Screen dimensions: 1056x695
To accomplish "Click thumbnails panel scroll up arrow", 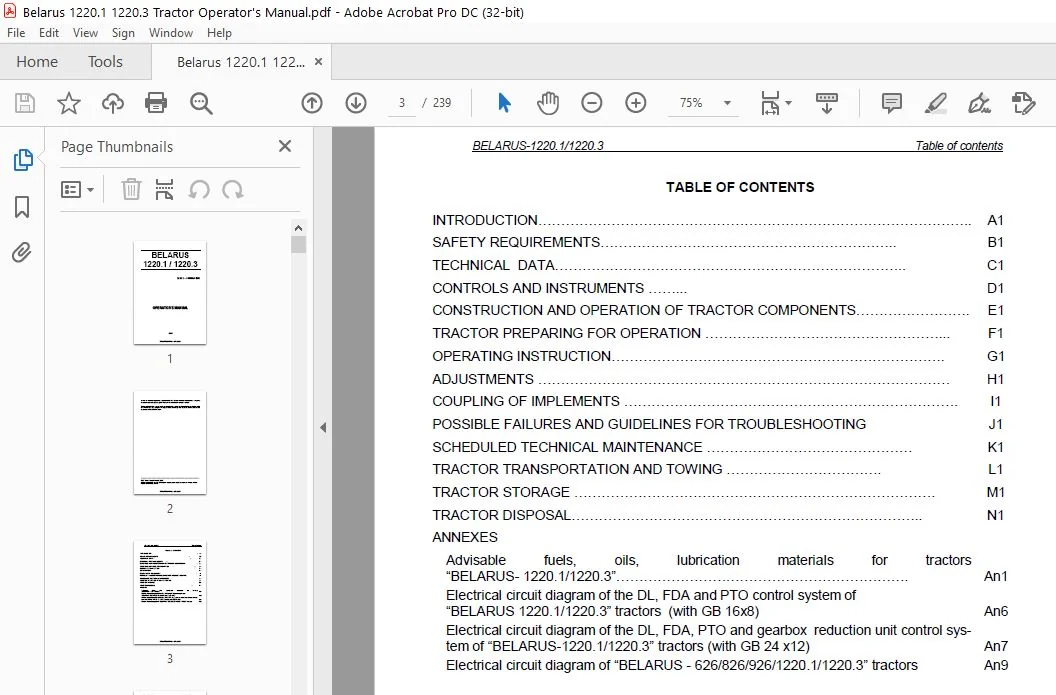I will (298, 228).
